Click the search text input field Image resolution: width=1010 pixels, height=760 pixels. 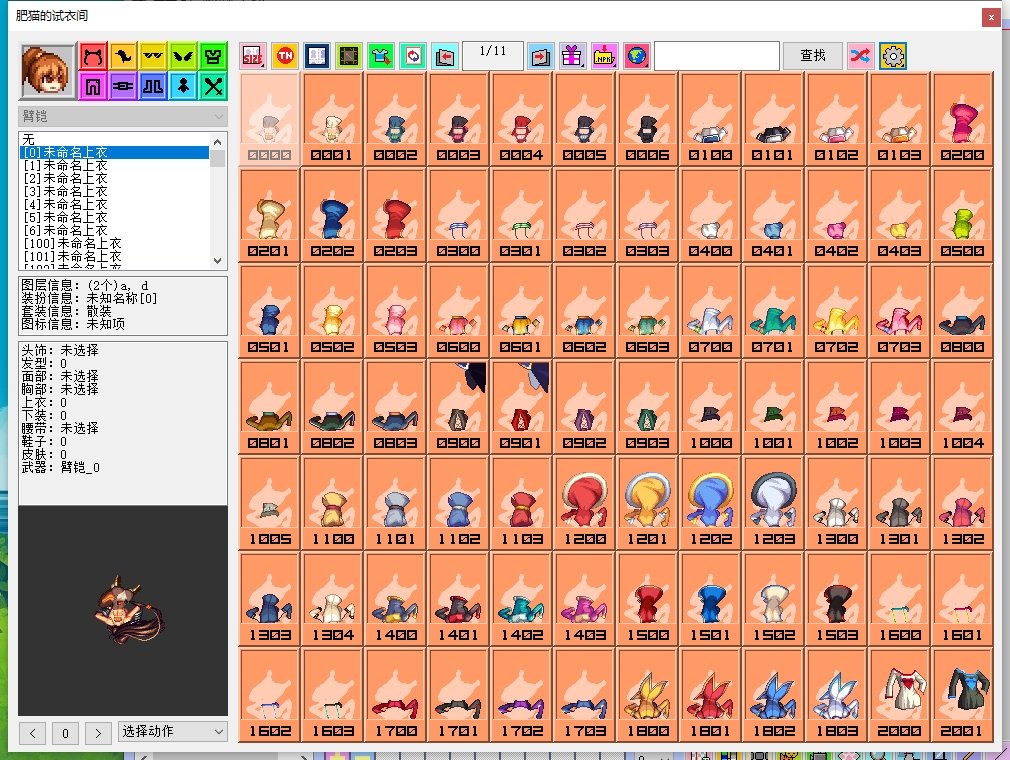pos(717,56)
